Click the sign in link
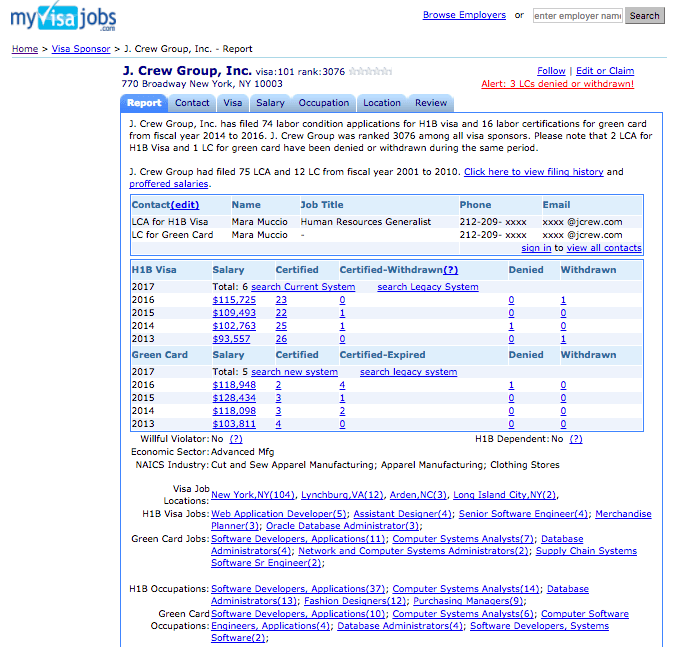This screenshot has width=679, height=647. tap(536, 248)
